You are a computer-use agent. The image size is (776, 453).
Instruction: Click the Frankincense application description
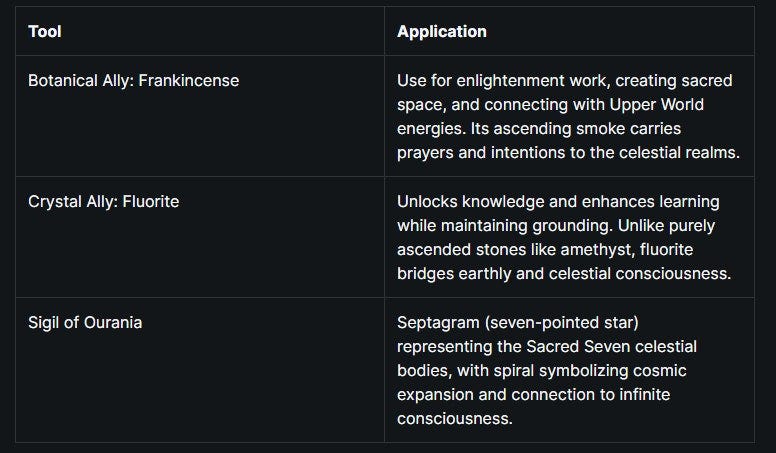coord(568,116)
